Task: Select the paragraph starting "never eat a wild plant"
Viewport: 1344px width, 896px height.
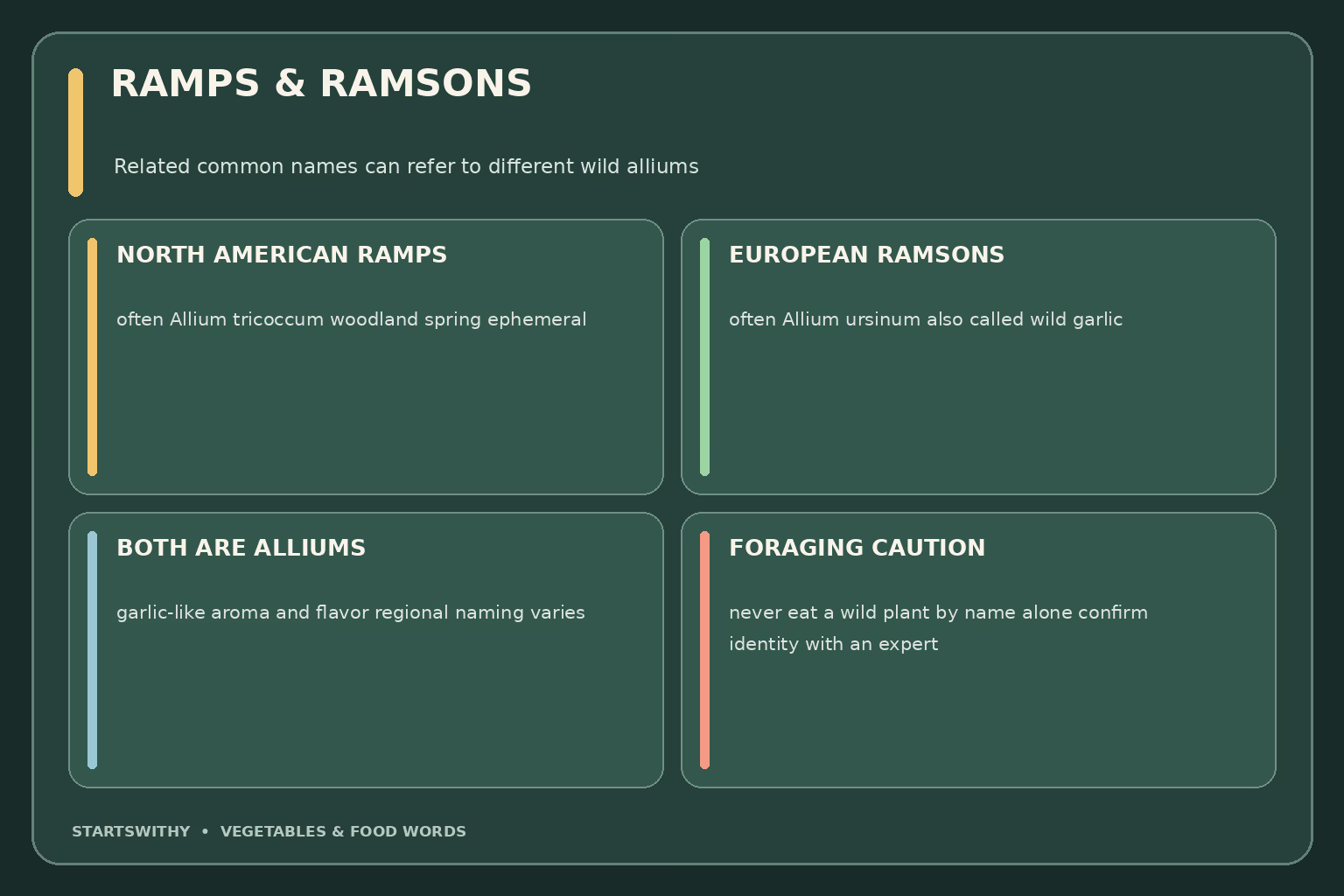Action: (938, 628)
